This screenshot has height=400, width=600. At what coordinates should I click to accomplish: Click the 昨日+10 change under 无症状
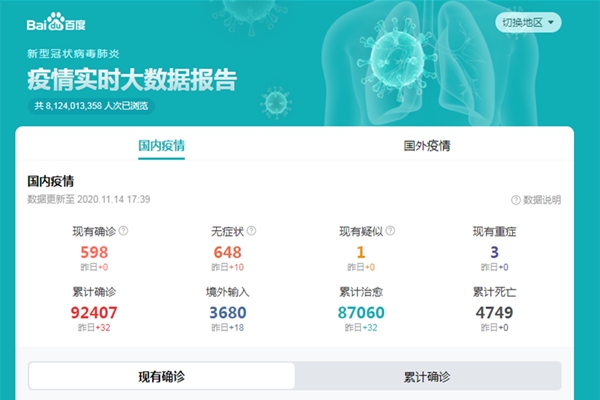click(x=227, y=267)
